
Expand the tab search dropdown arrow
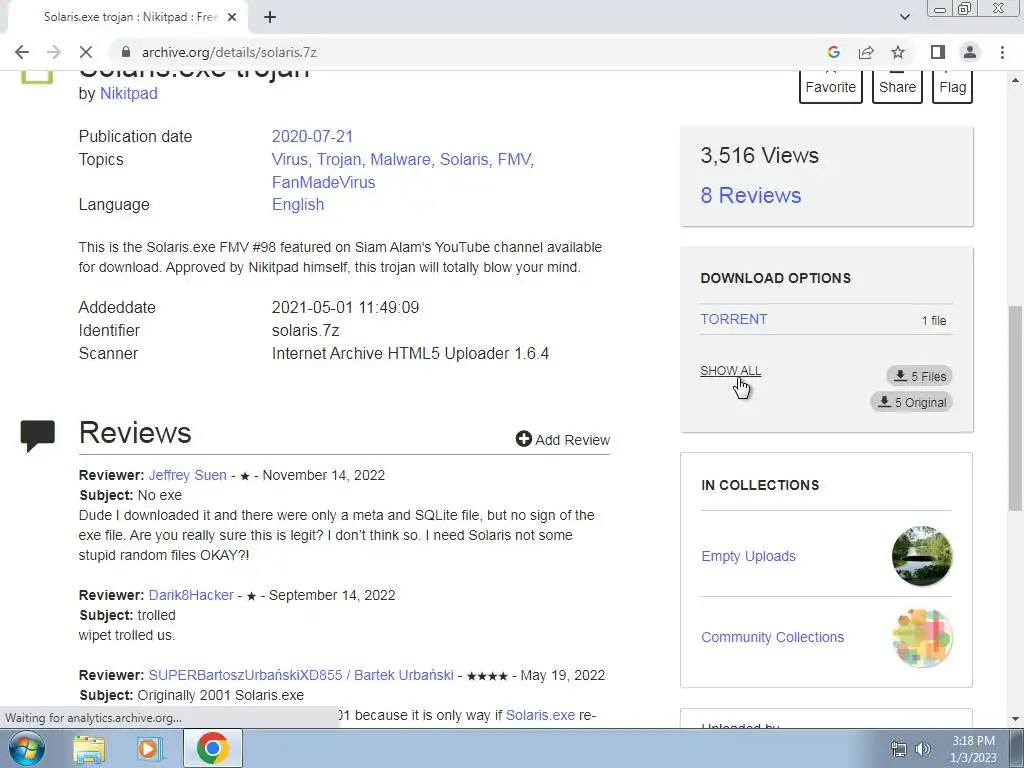tap(904, 17)
